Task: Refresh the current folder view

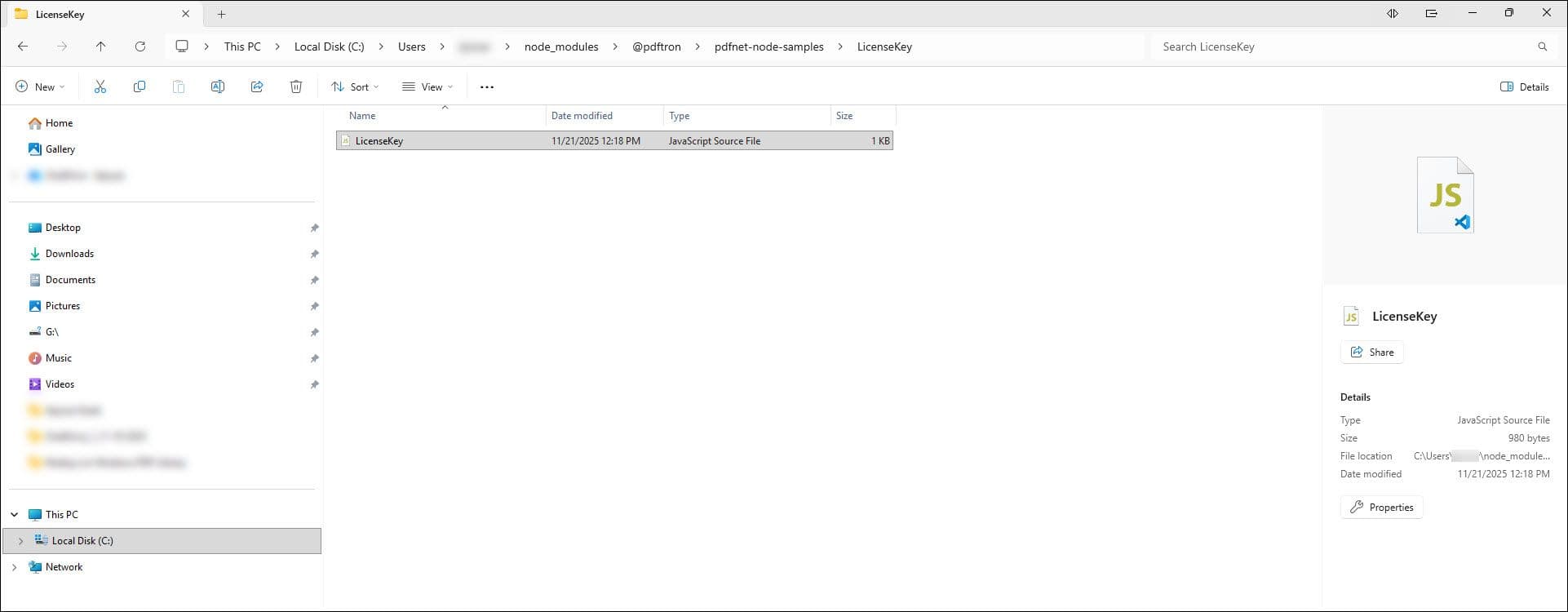Action: tap(140, 47)
